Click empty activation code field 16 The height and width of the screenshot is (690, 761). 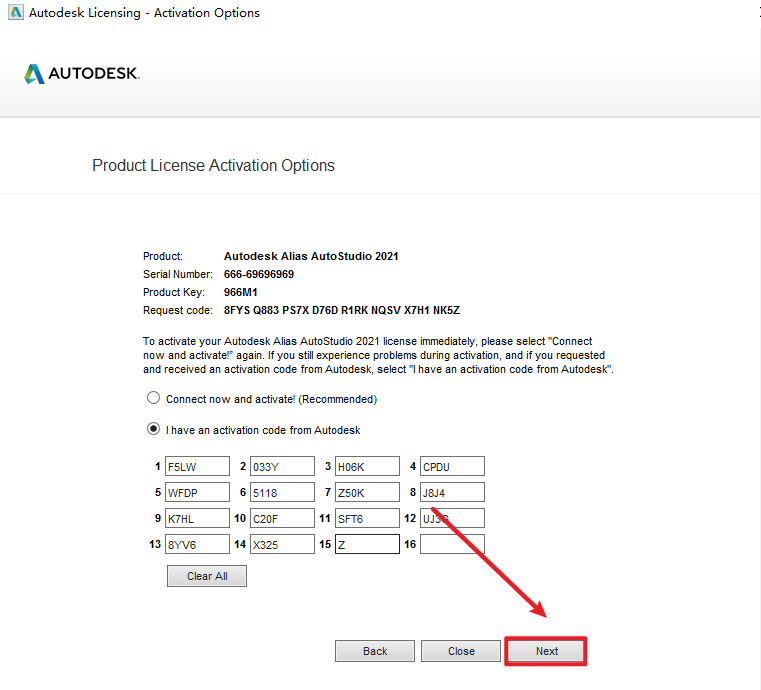click(452, 544)
